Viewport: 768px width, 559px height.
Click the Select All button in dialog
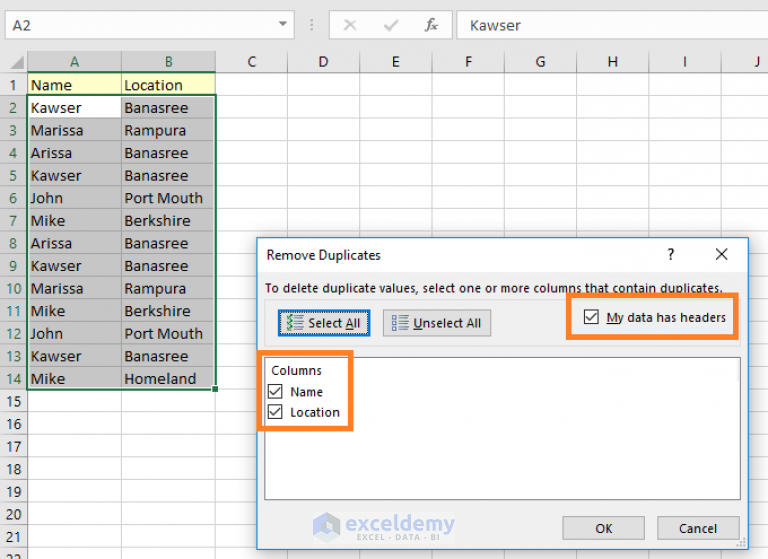(x=324, y=323)
